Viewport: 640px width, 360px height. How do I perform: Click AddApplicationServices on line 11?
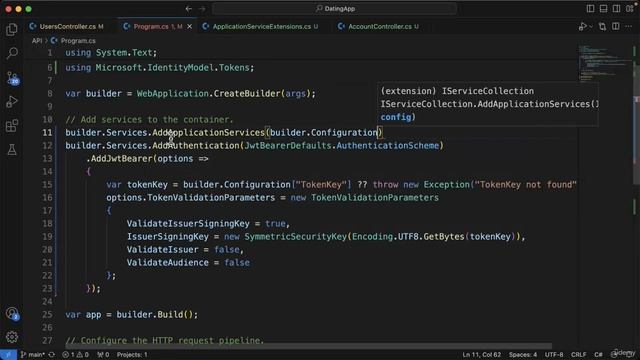coord(209,133)
